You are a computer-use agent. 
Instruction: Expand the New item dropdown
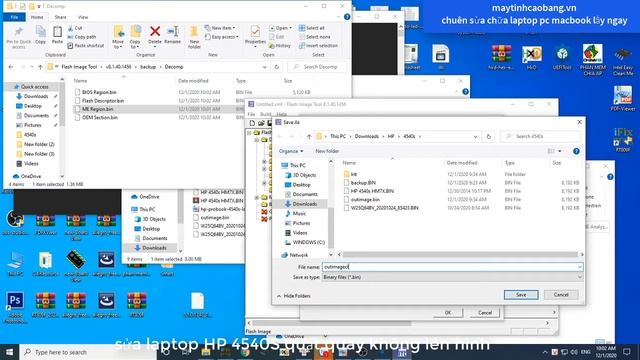click(x=220, y=28)
